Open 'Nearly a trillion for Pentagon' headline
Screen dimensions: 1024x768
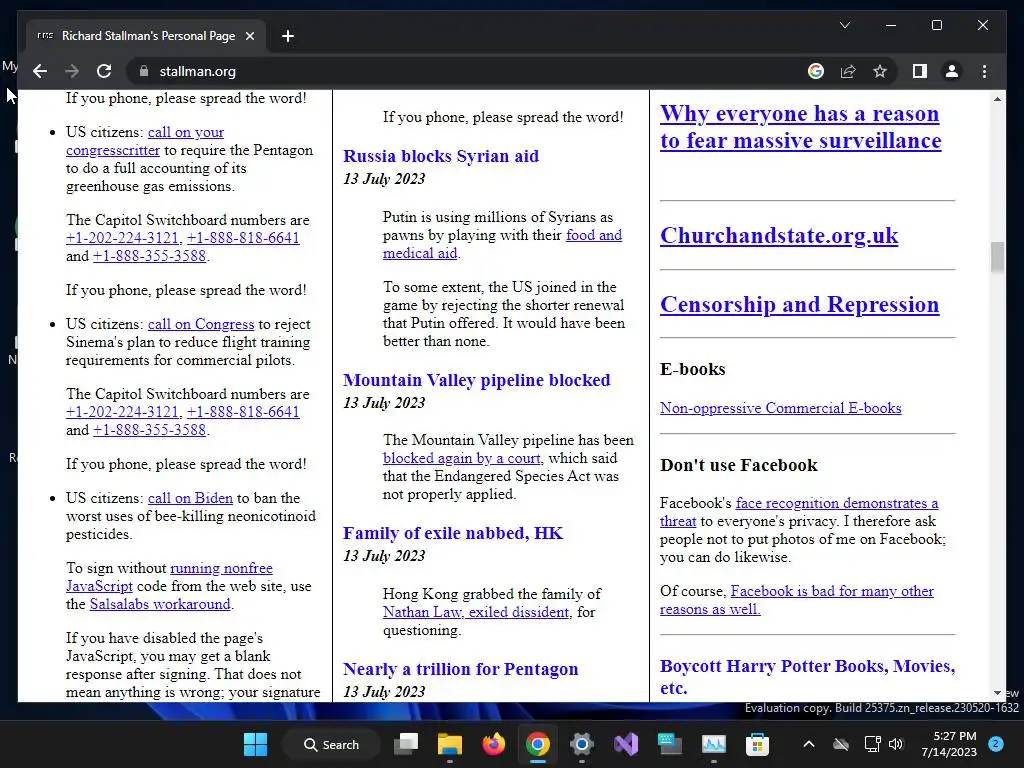460,669
